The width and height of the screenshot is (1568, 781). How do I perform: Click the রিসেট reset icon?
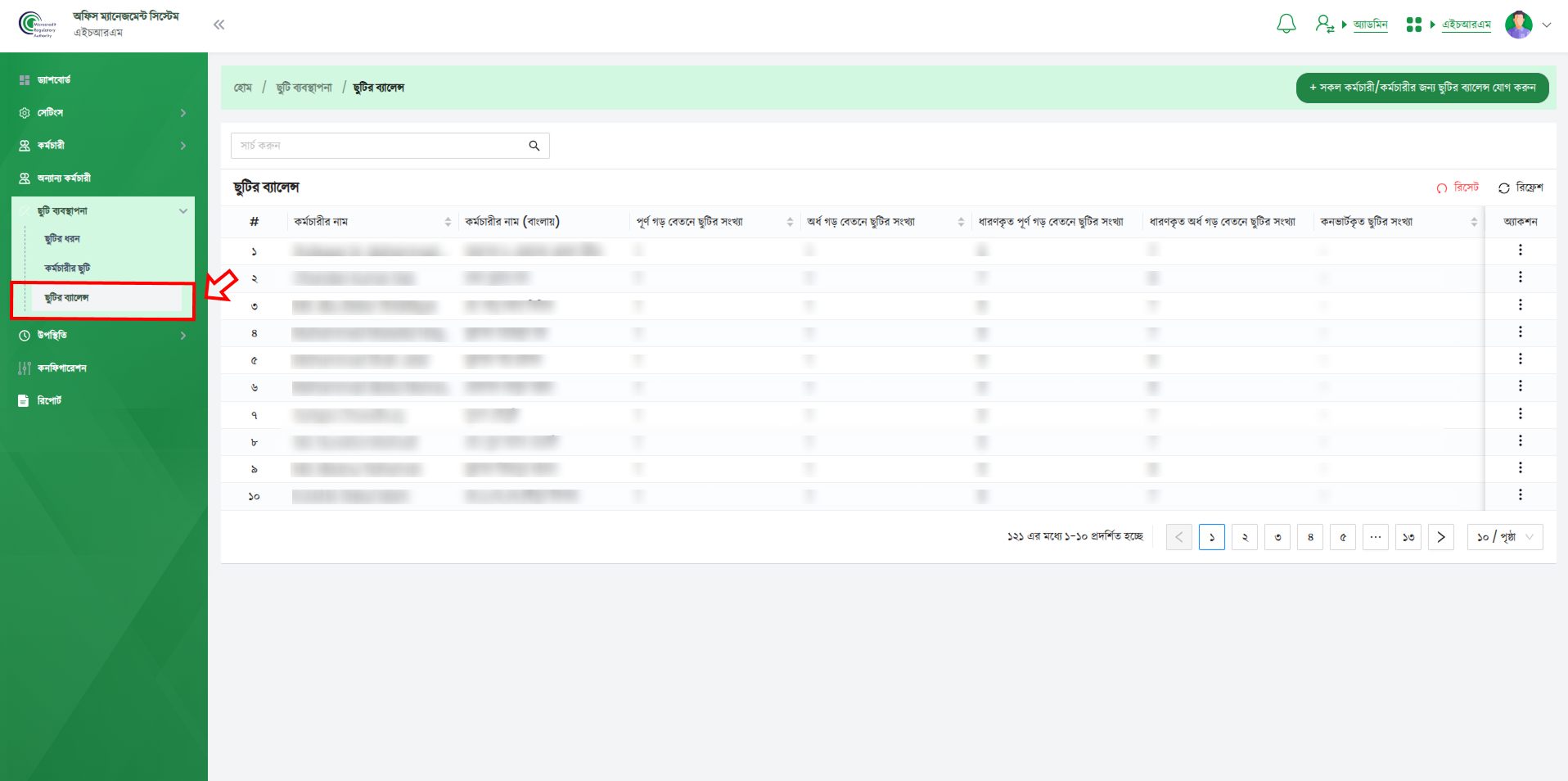[x=1442, y=188]
